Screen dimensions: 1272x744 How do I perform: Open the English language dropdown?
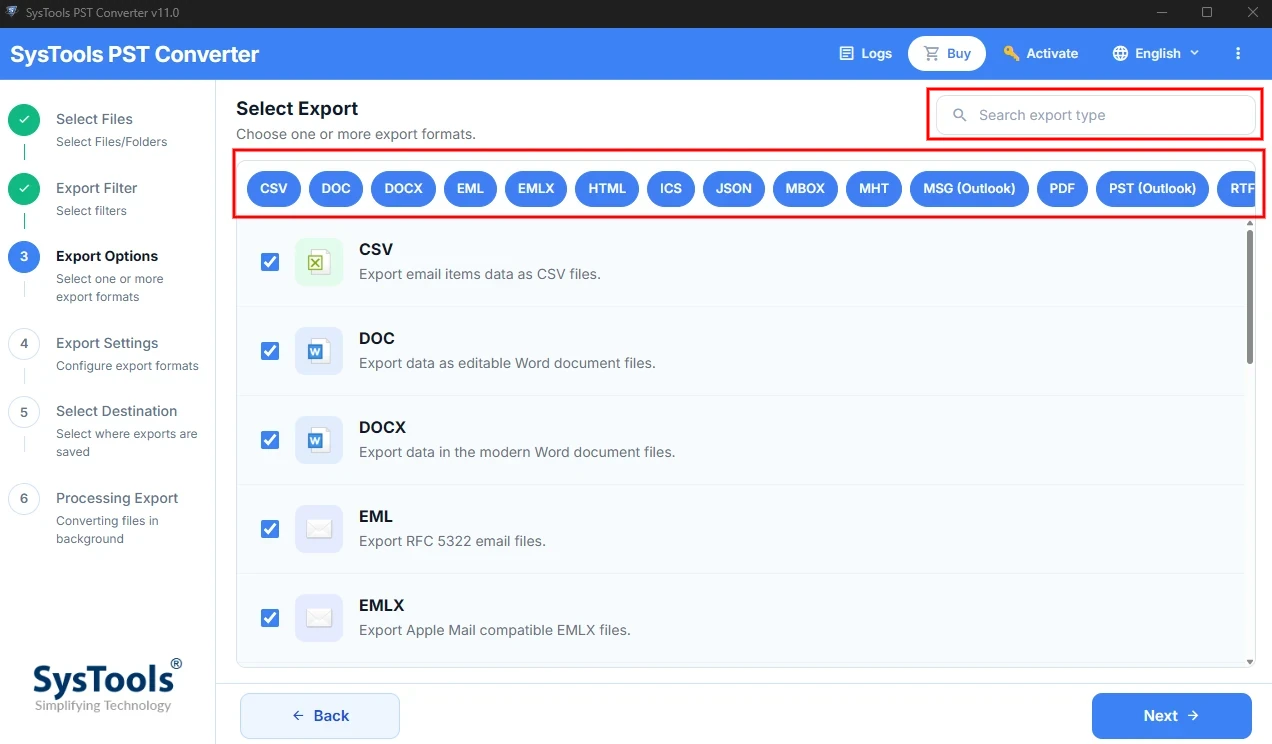pos(1156,53)
